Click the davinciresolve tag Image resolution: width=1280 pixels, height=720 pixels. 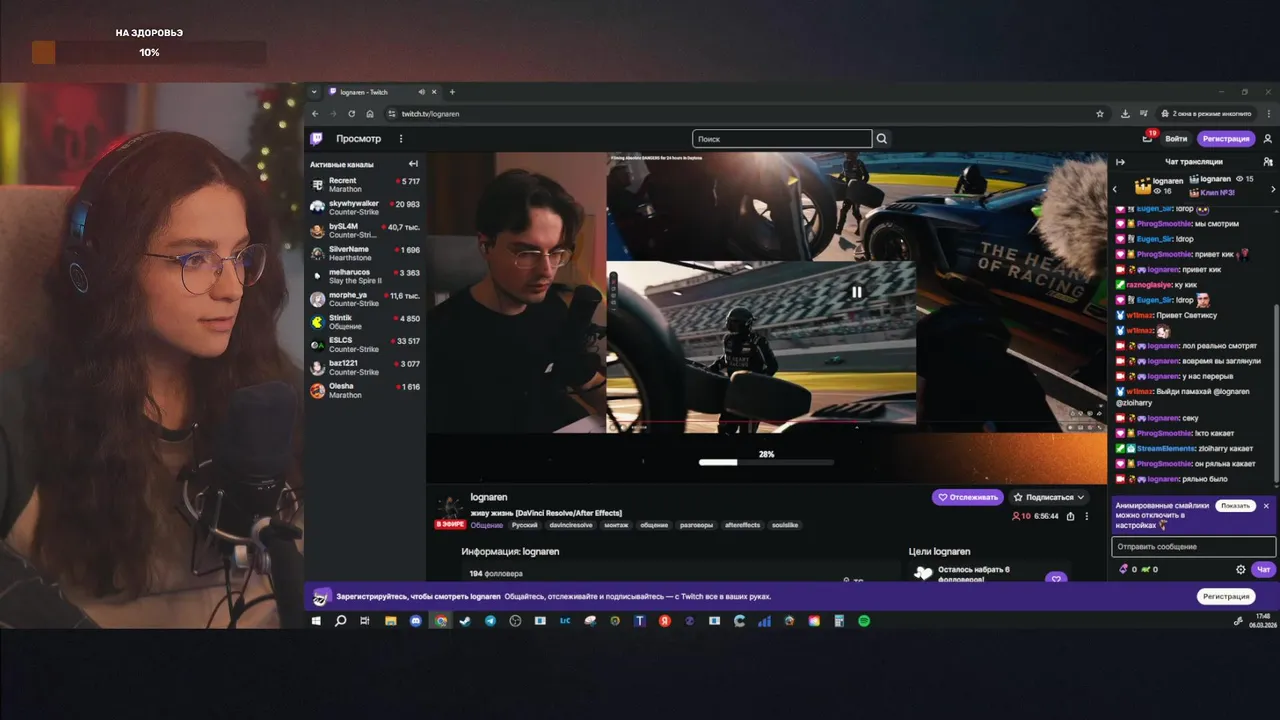point(571,525)
